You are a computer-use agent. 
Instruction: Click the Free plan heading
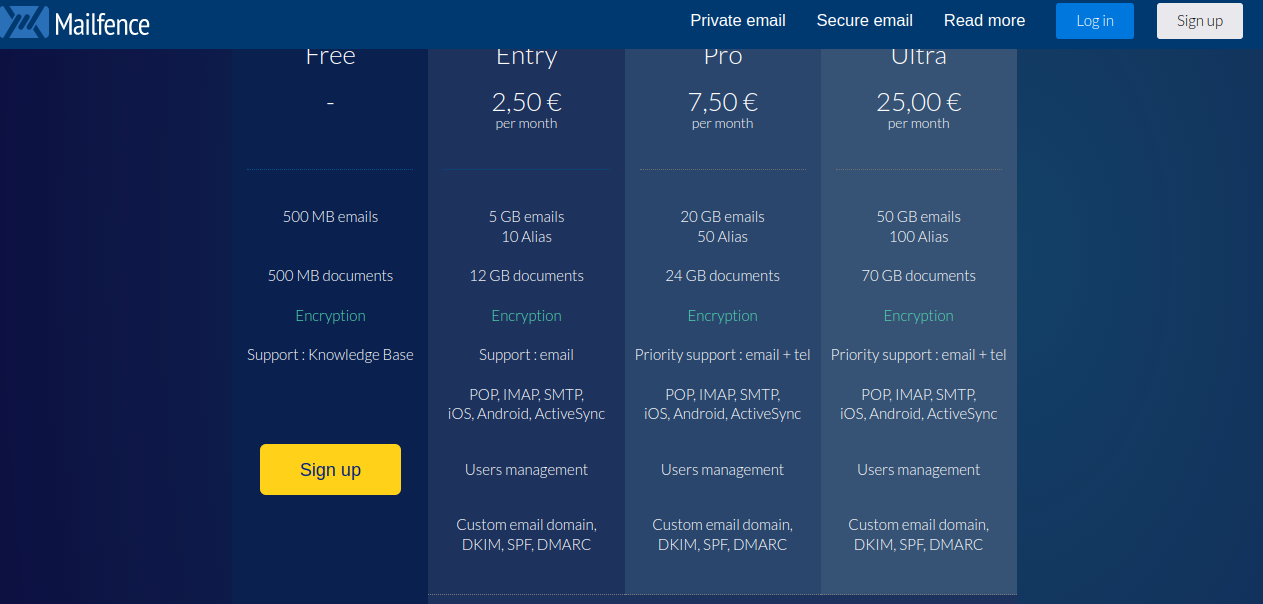[x=330, y=57]
